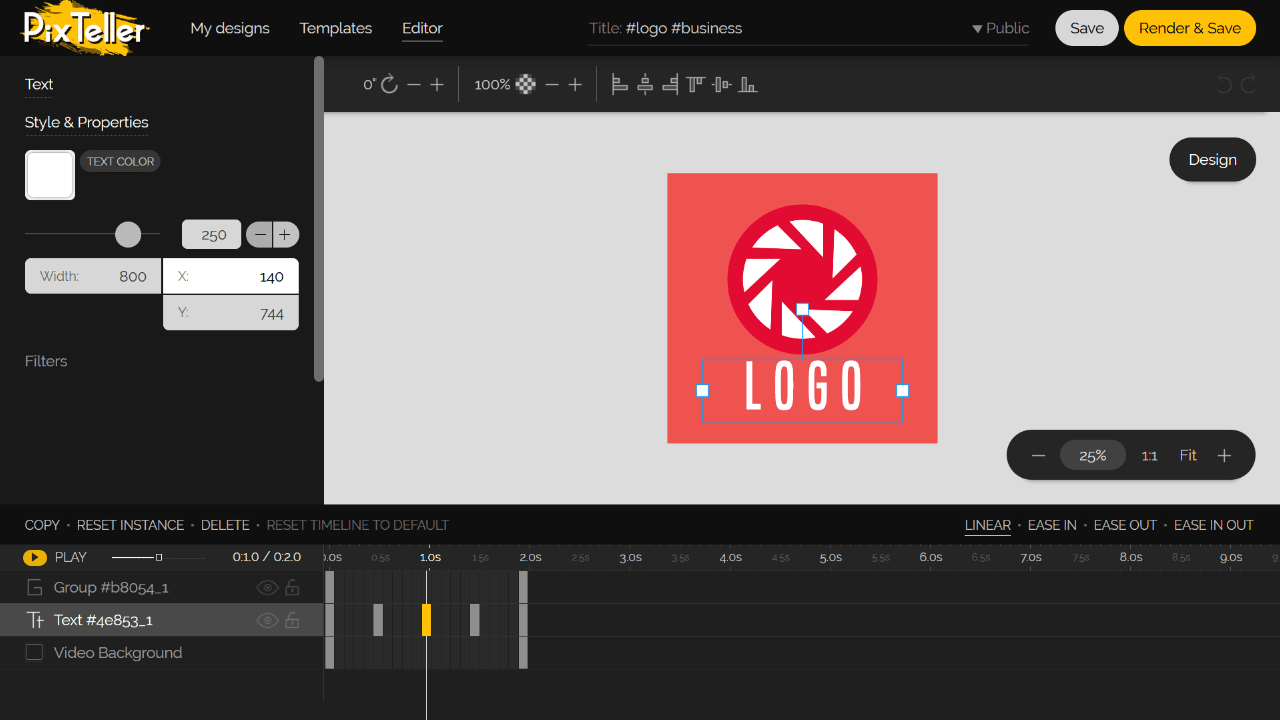The image size is (1280, 720).
Task: Hide the Text #4e853_1 layer
Action: coord(267,619)
